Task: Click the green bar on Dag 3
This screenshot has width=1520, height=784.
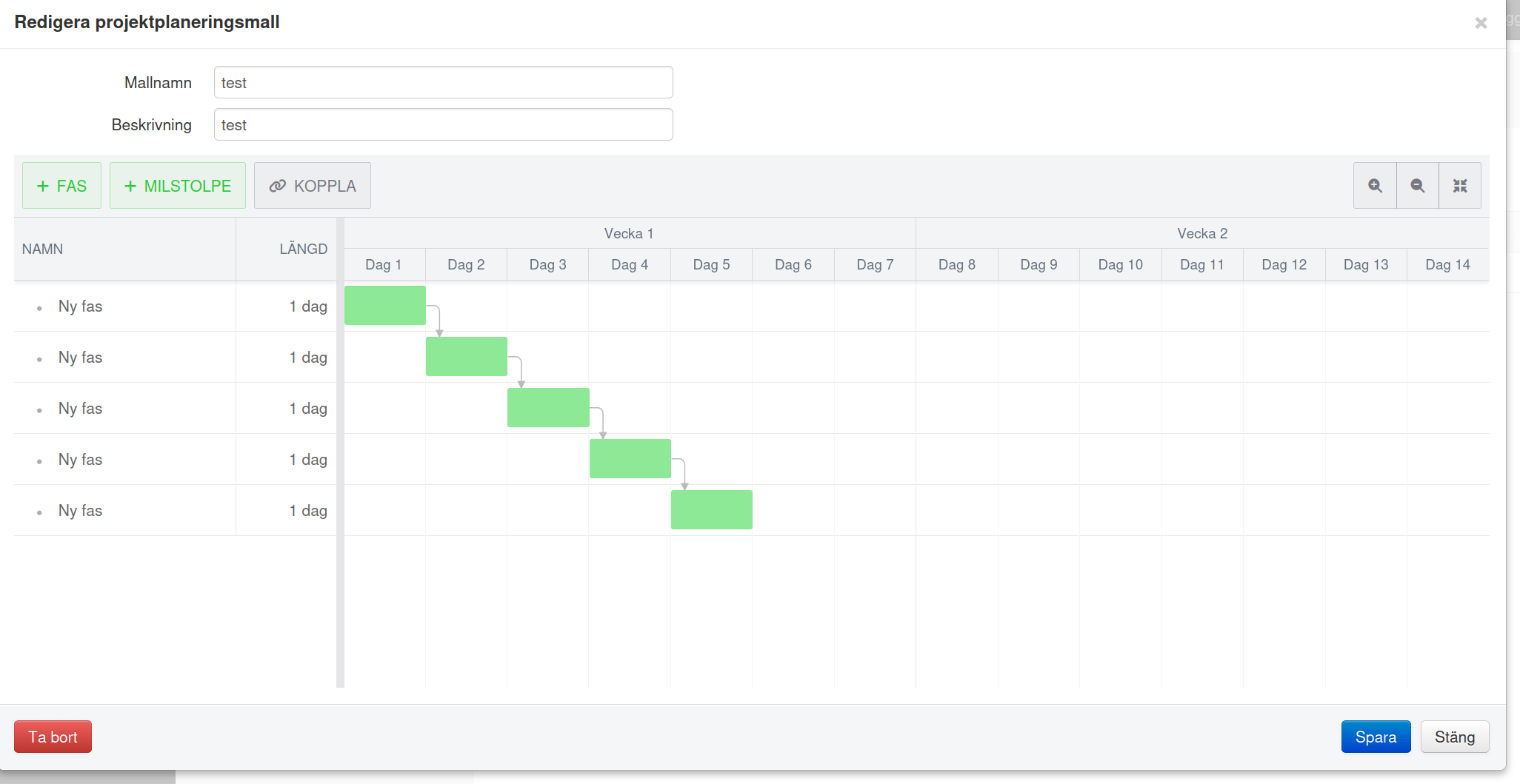Action: [x=548, y=407]
